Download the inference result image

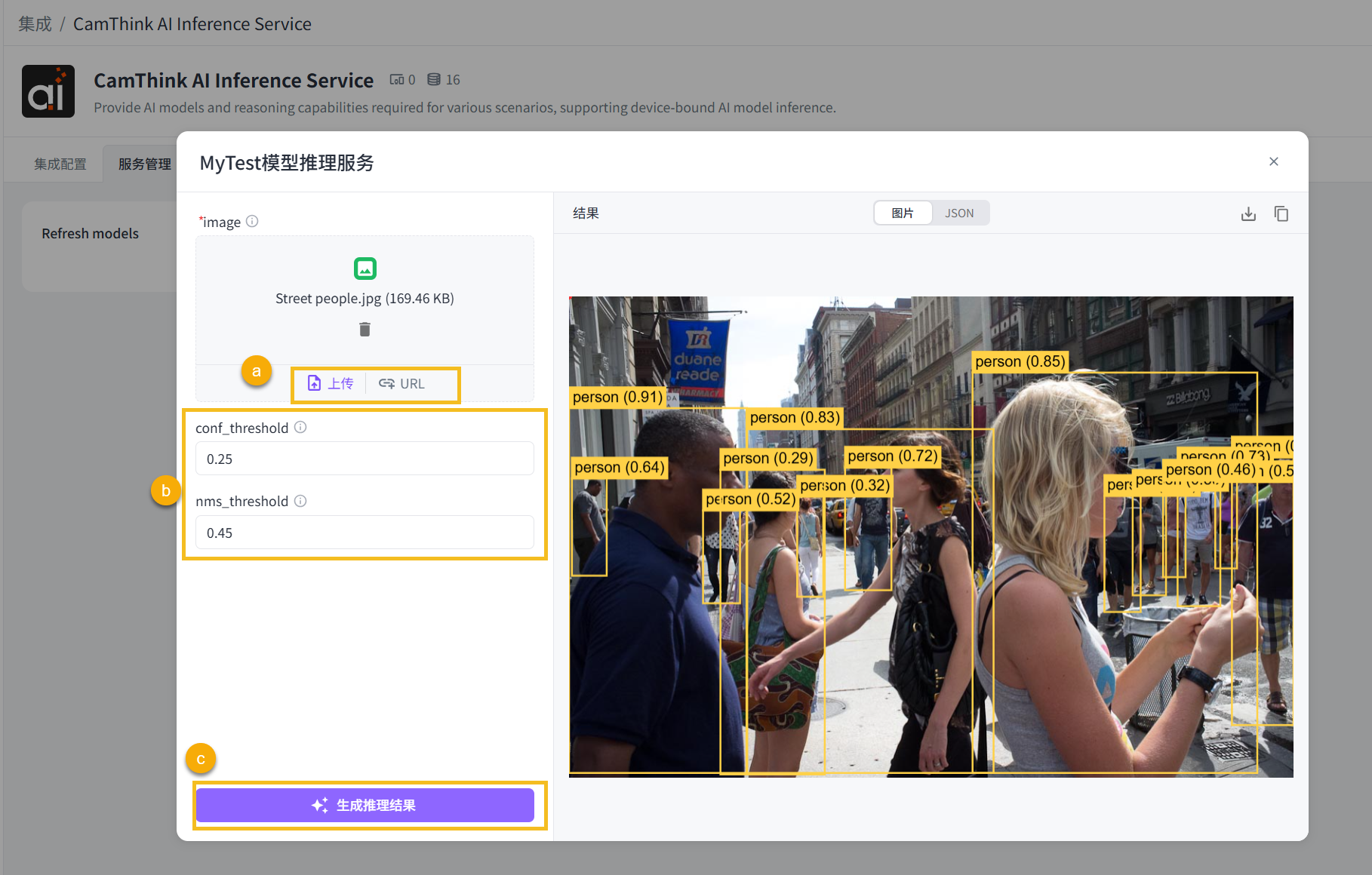pos(1248,214)
